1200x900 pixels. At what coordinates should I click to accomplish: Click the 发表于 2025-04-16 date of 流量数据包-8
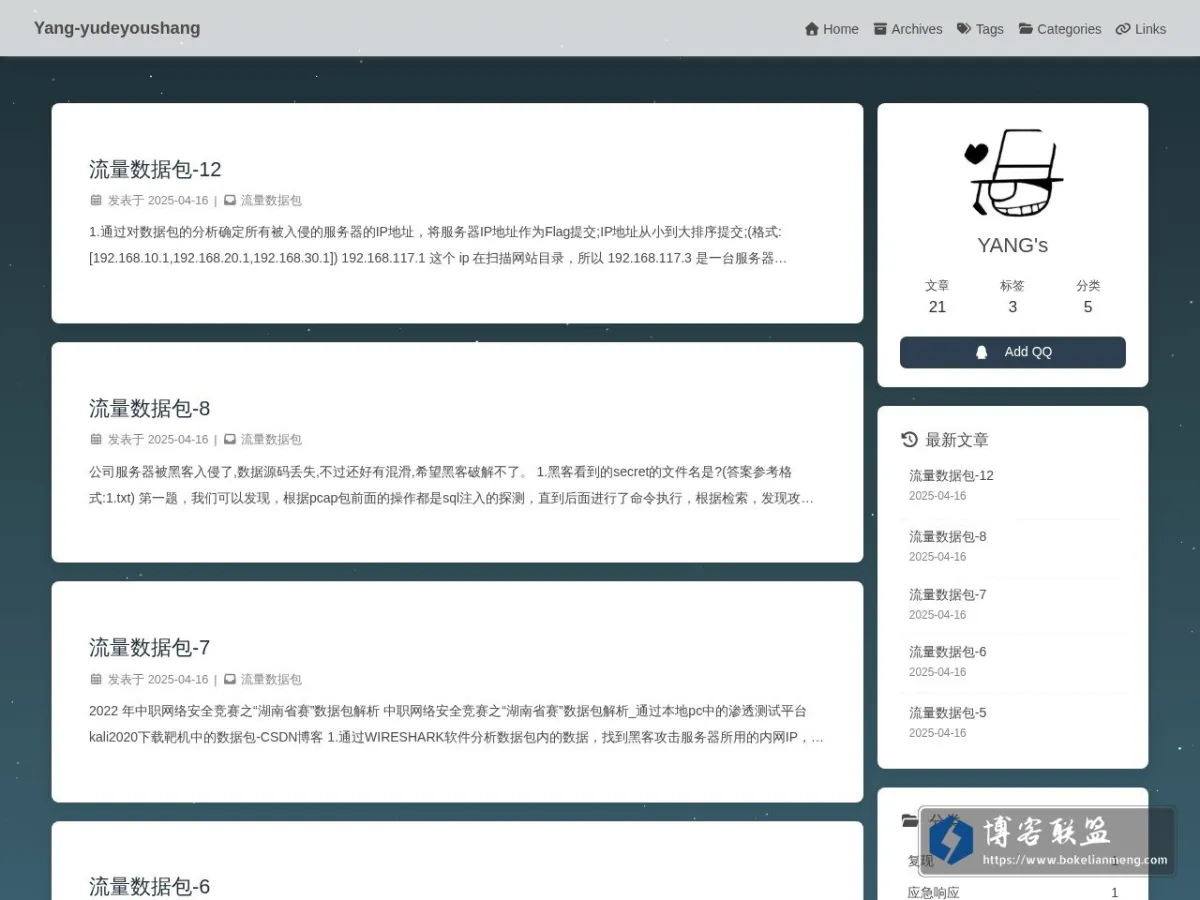(158, 439)
